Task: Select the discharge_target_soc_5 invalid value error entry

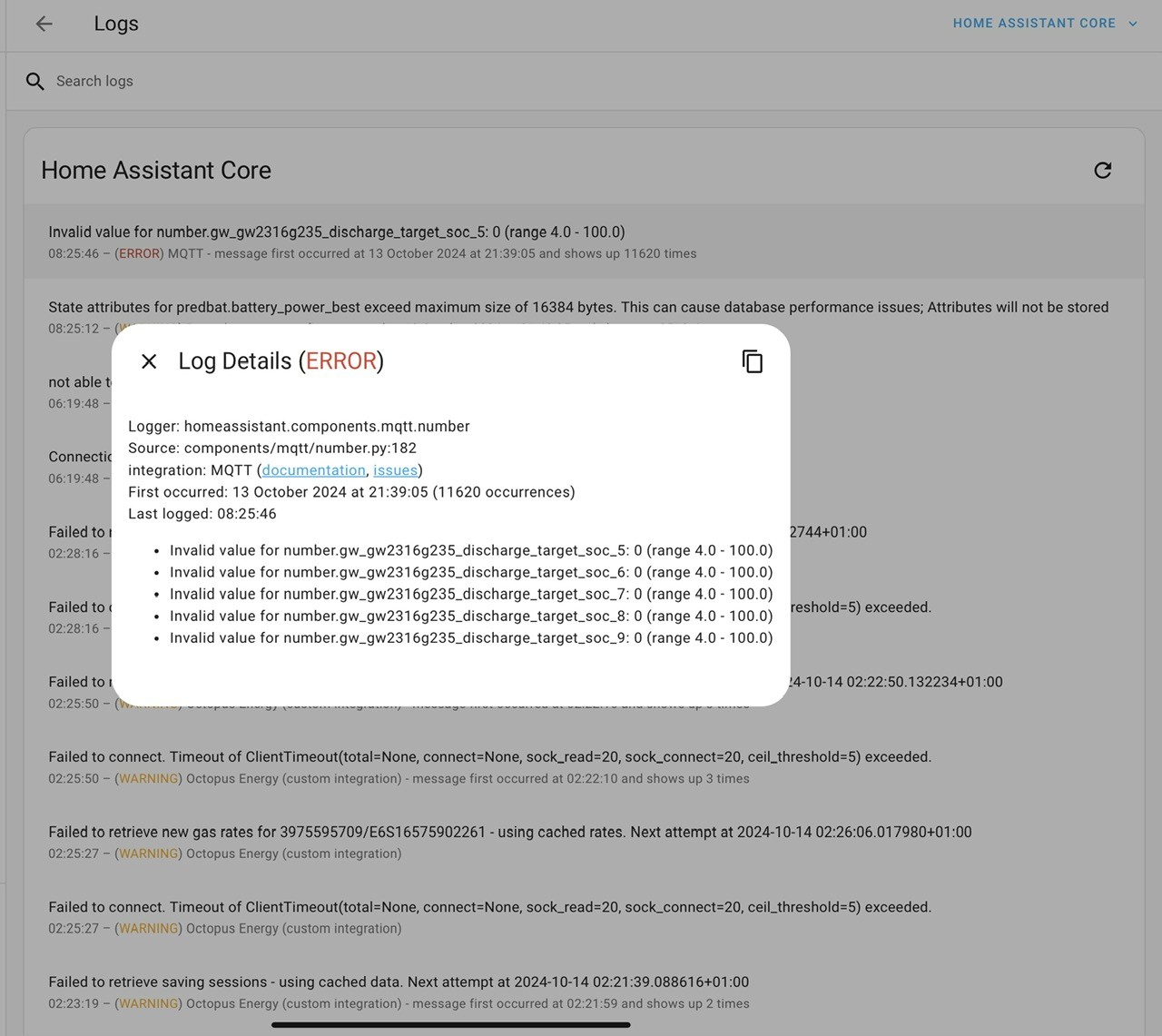Action: (x=584, y=242)
